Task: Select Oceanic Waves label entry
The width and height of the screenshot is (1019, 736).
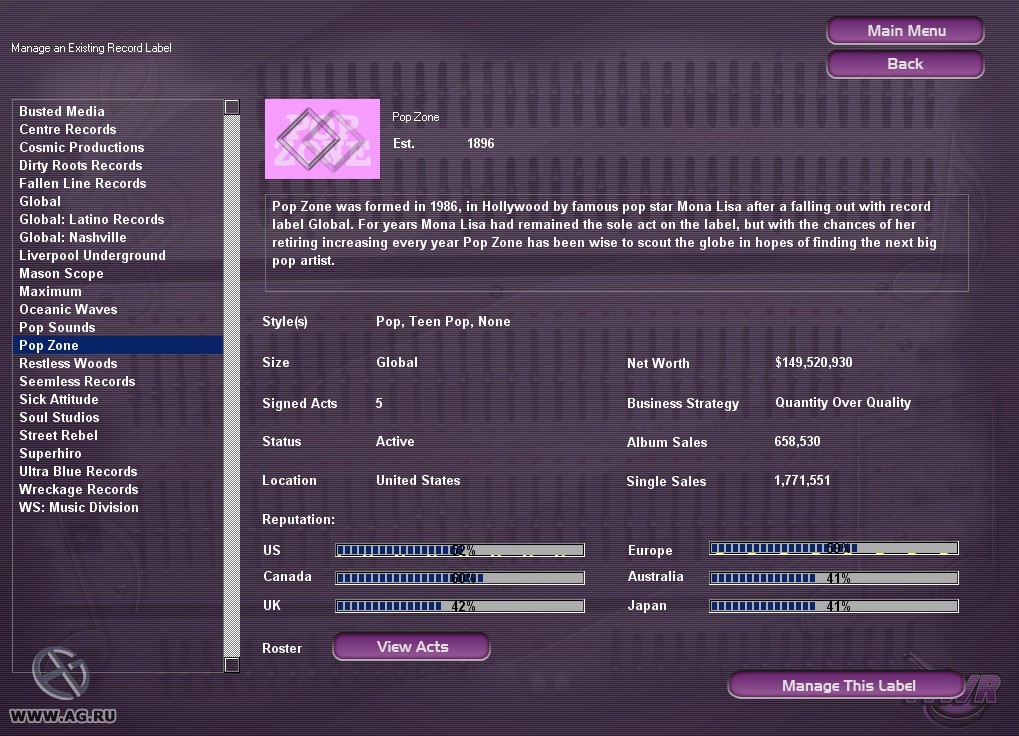Action: [68, 310]
